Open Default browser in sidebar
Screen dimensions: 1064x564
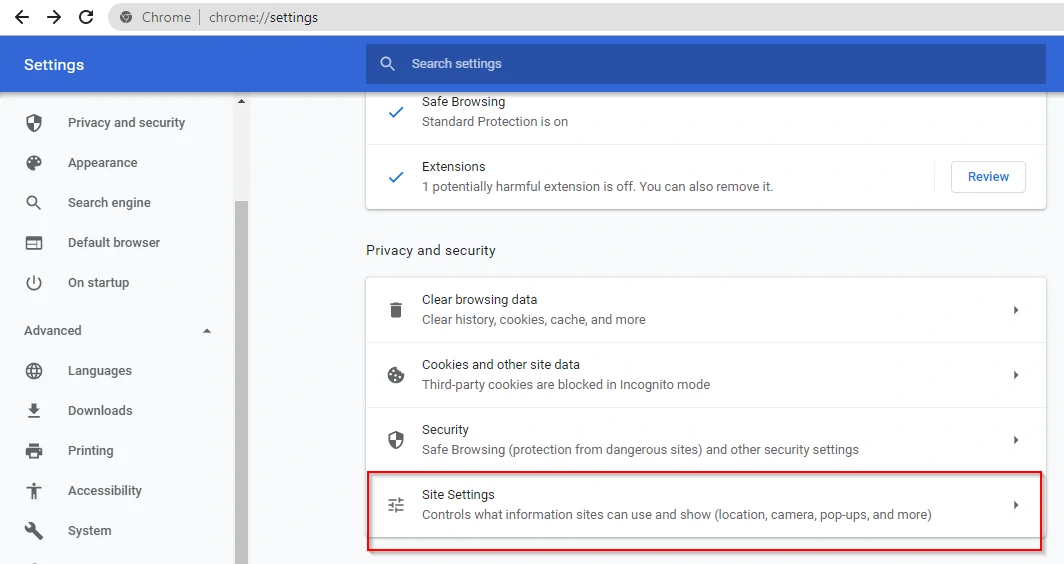pos(114,243)
